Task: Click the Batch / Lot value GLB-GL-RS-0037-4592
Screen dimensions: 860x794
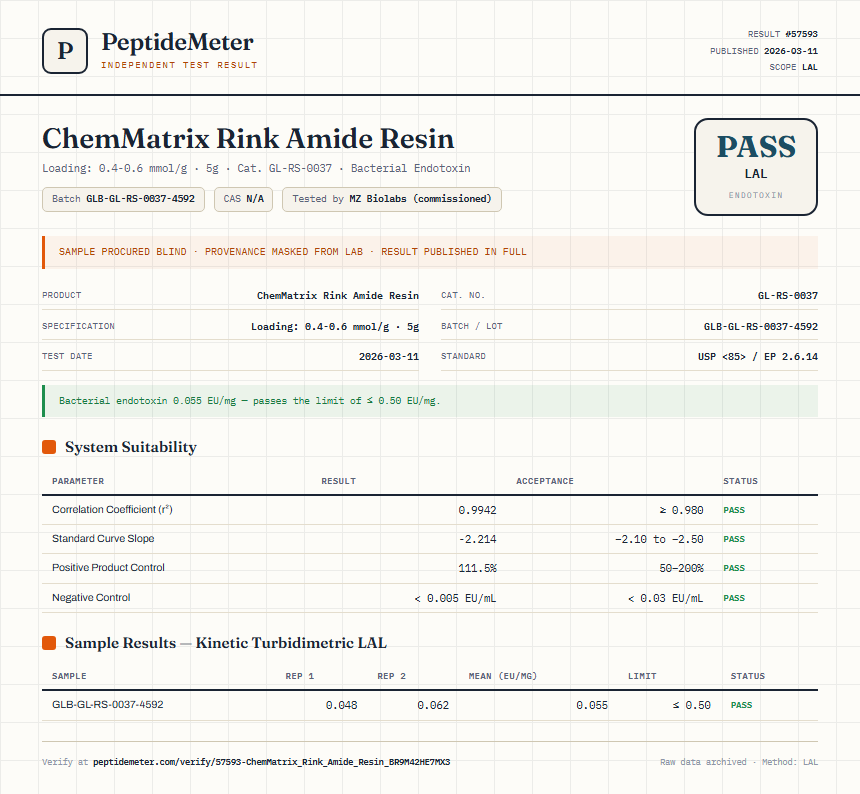Action: click(761, 326)
